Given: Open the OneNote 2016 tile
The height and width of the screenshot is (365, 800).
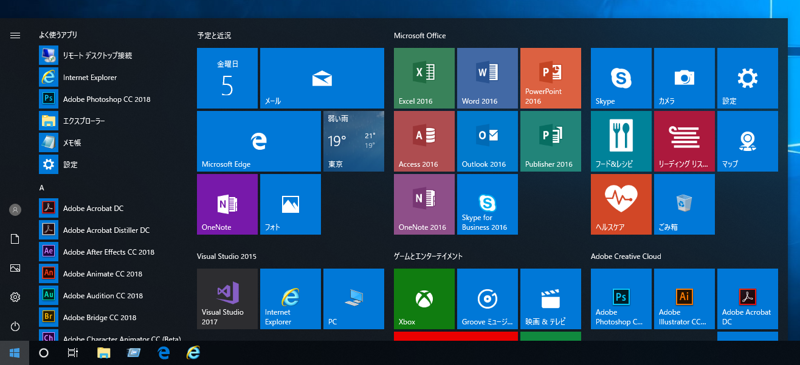Looking at the screenshot, I should (x=424, y=204).
